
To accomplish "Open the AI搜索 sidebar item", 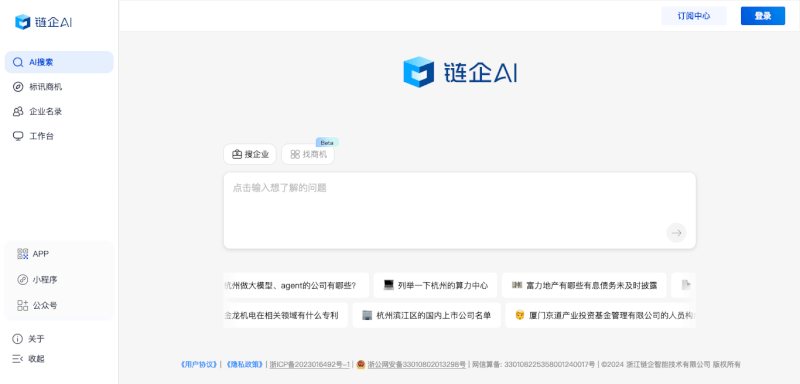I will 59,62.
